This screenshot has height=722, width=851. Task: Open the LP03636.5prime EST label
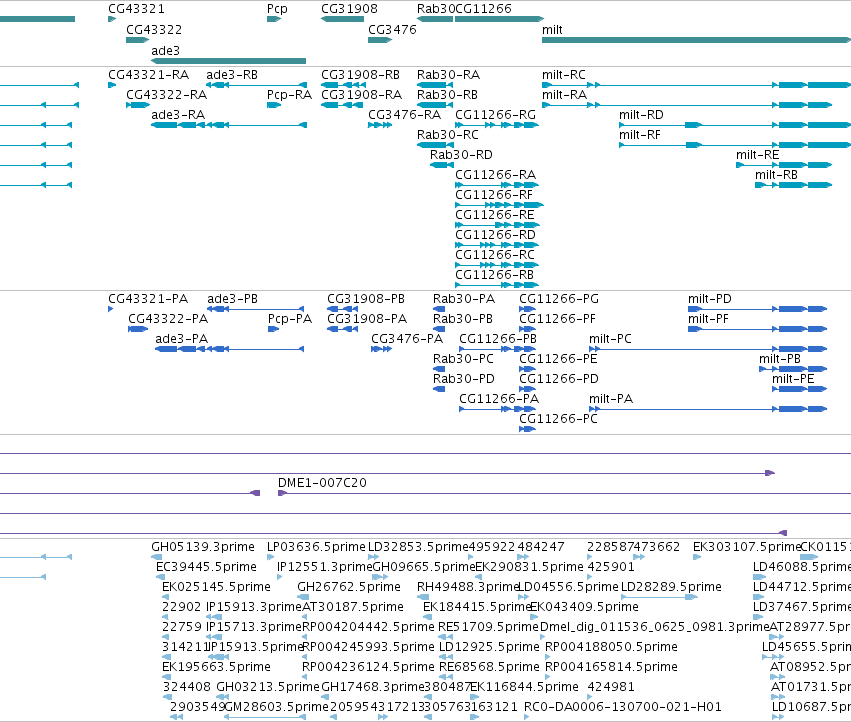pos(316,547)
